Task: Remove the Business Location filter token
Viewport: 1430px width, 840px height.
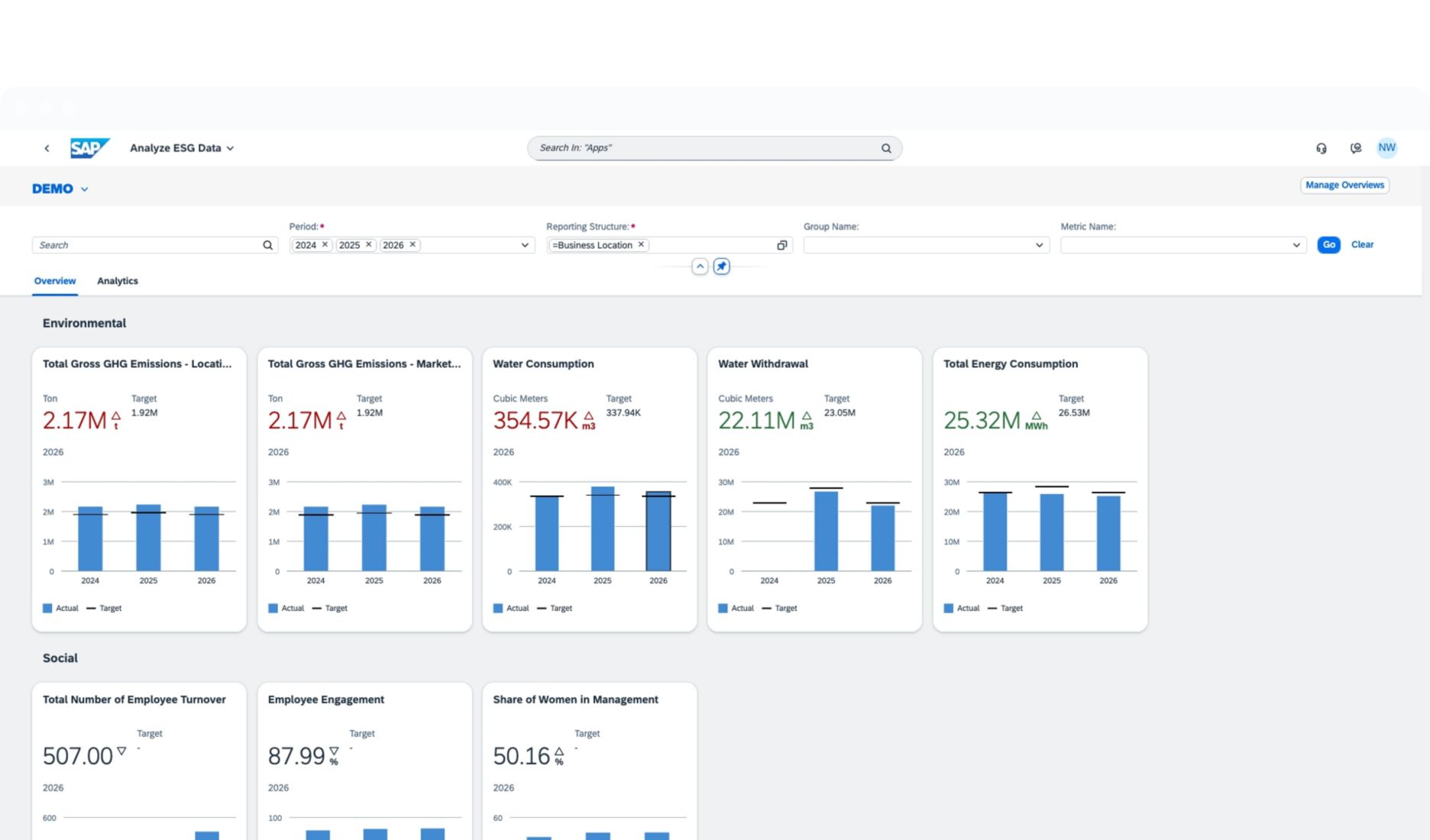Action: tap(641, 245)
